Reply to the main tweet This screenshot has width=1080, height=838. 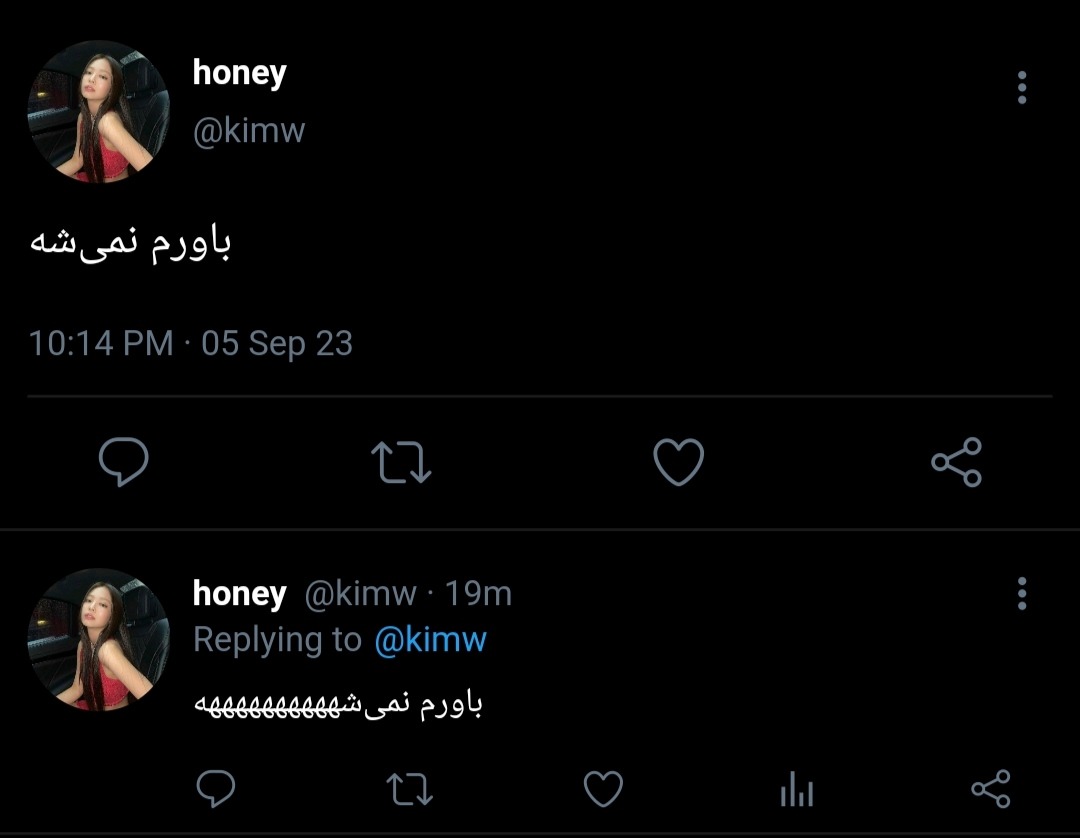click(124, 461)
